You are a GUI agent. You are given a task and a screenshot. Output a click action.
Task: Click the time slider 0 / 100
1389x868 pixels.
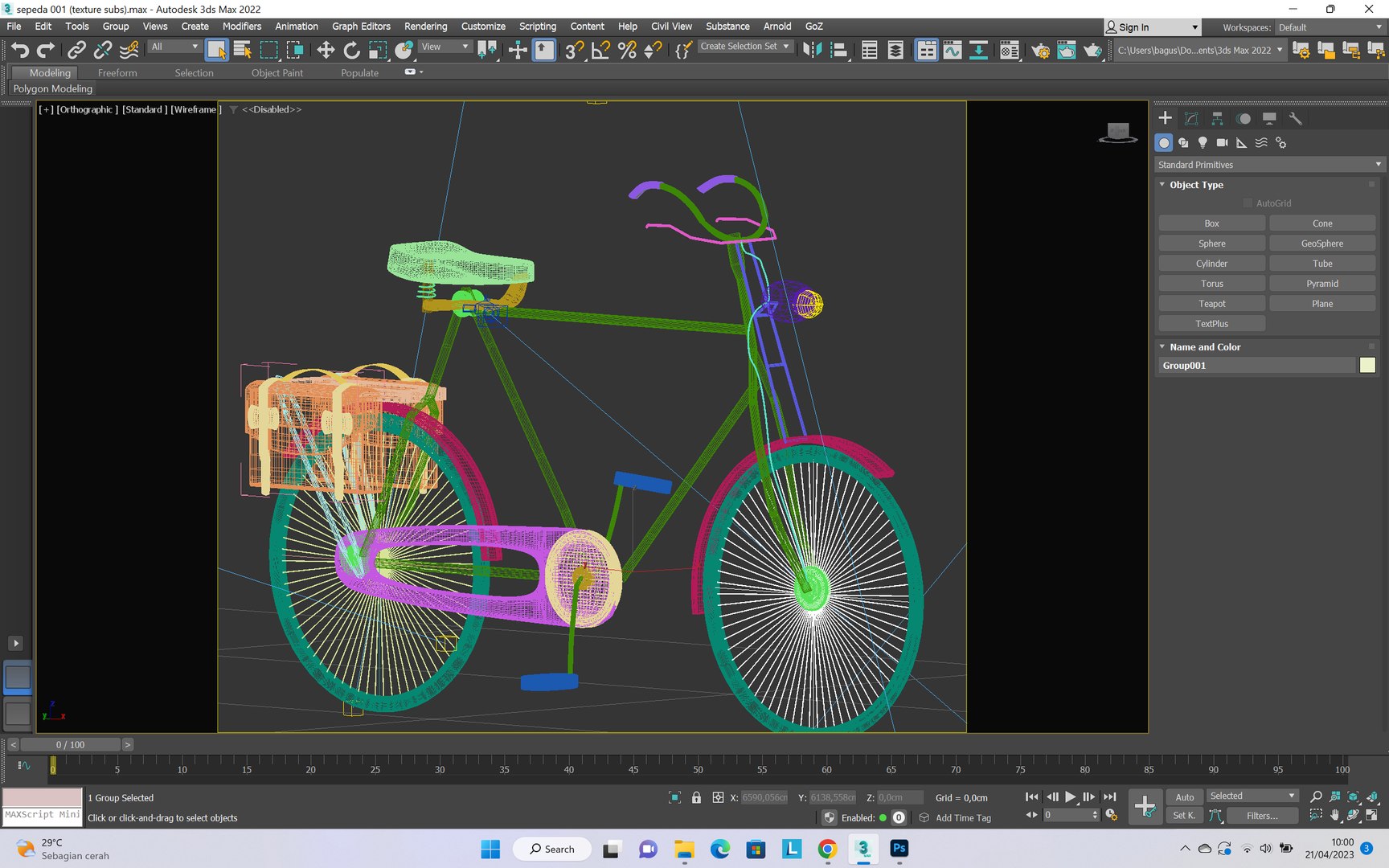coord(70,745)
